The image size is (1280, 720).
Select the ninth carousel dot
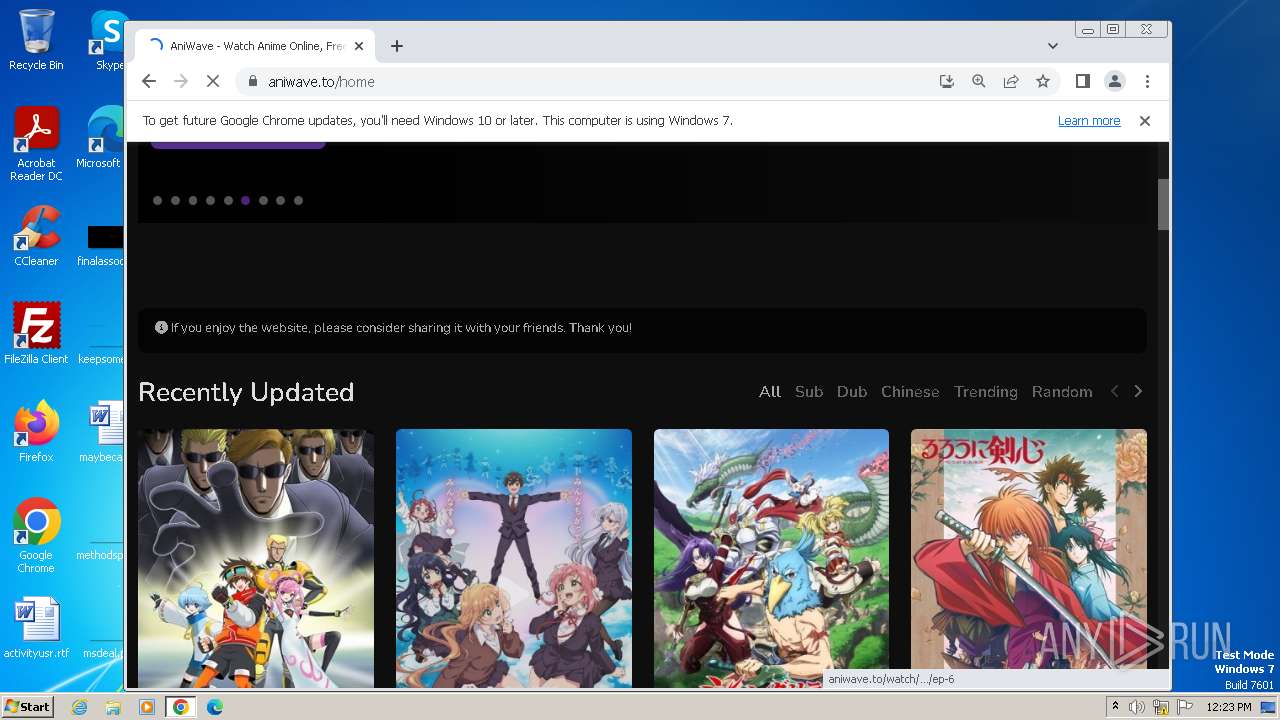tap(298, 200)
